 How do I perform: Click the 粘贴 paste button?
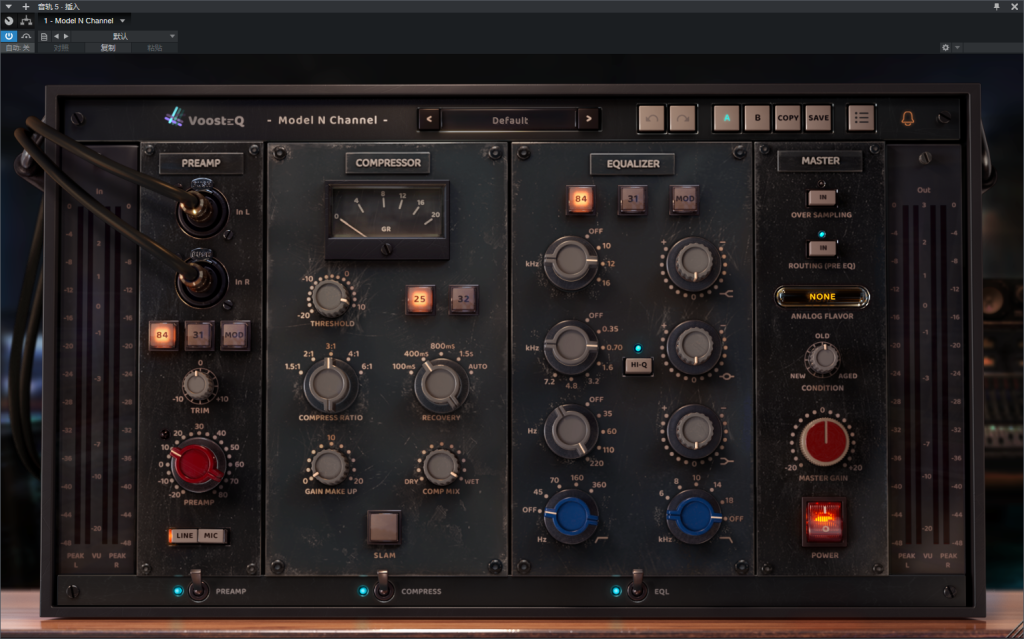(155, 48)
